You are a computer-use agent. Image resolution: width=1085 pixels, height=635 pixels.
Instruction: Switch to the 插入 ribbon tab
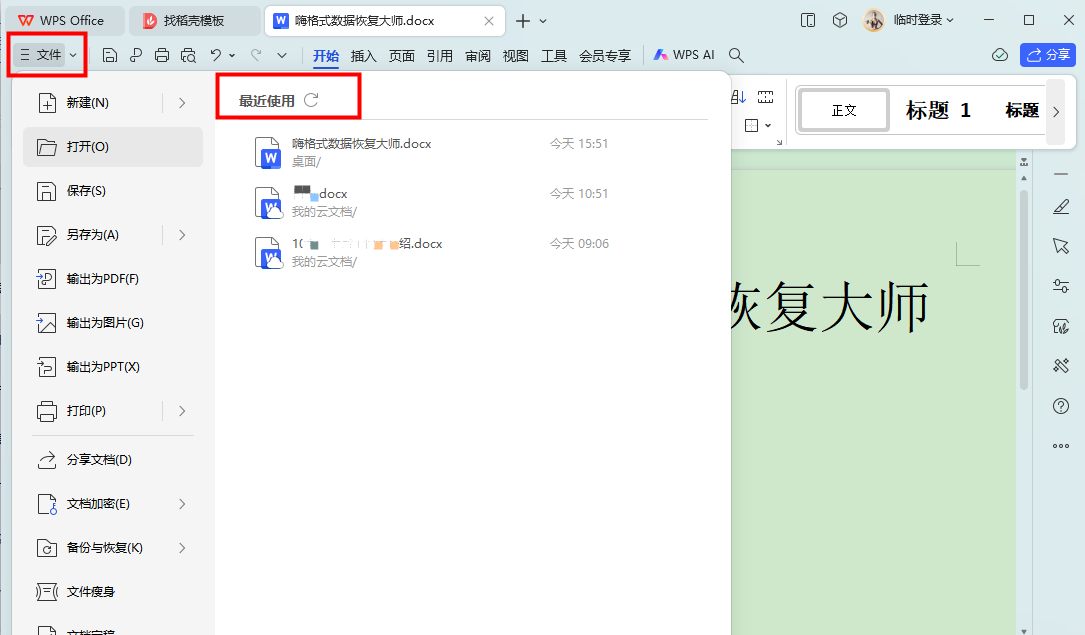click(364, 56)
